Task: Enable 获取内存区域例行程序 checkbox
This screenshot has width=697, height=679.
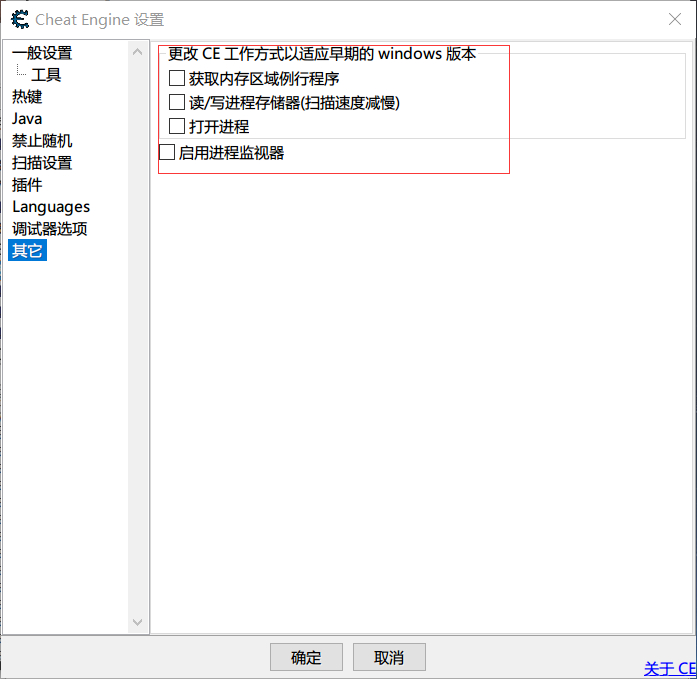Action: (x=177, y=78)
